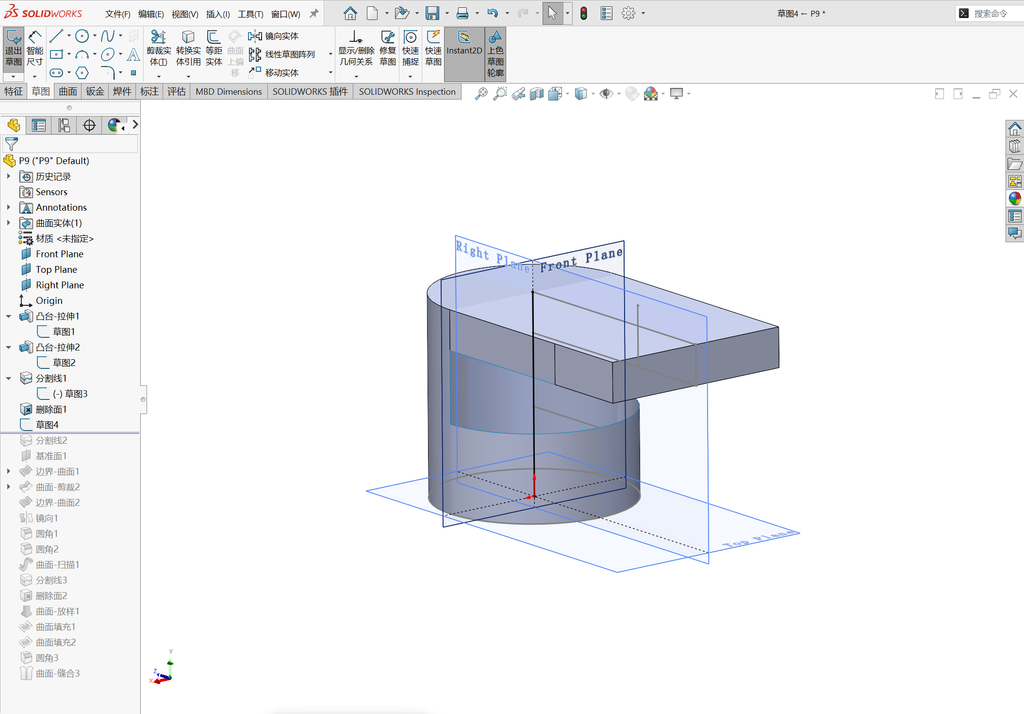Open the 插入(I) menu
Image resolution: width=1024 pixels, height=714 pixels.
click(217, 14)
